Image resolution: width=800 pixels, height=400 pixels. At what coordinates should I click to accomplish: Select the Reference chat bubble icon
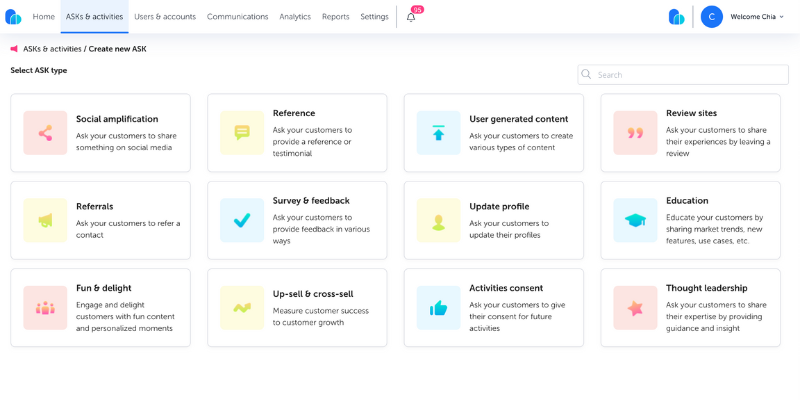point(242,133)
